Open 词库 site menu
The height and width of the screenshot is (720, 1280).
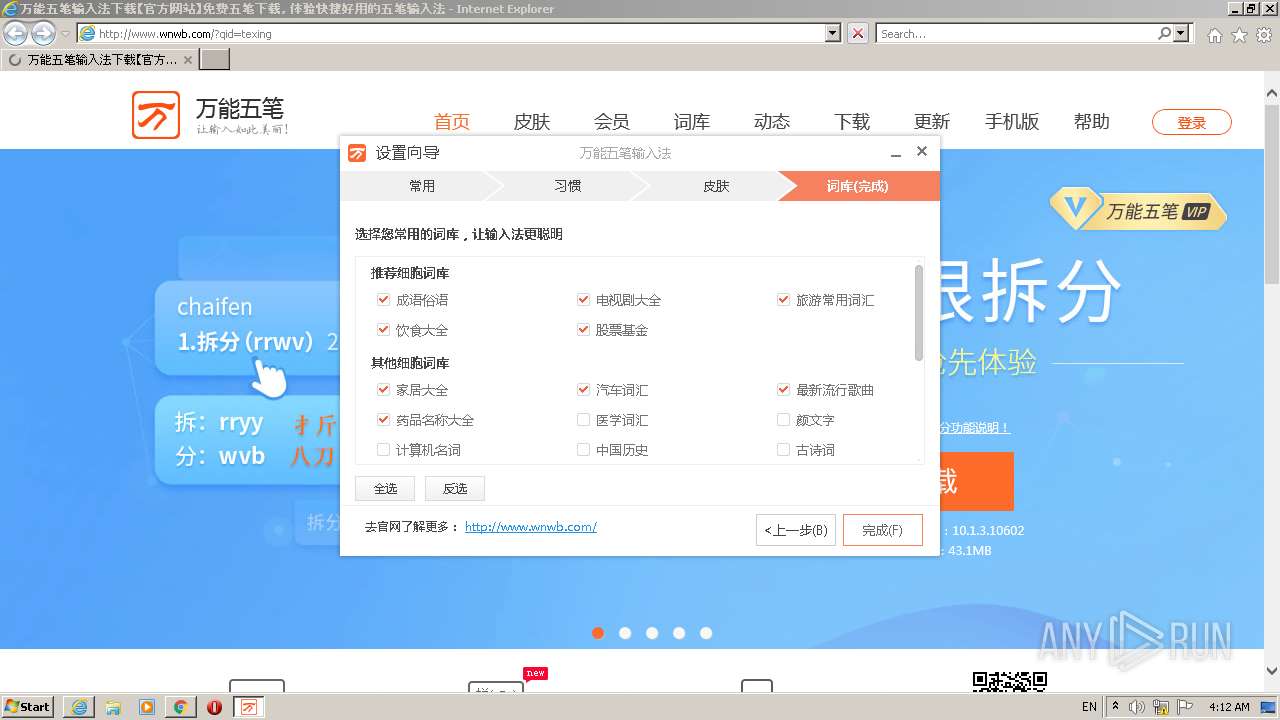pyautogui.click(x=692, y=122)
